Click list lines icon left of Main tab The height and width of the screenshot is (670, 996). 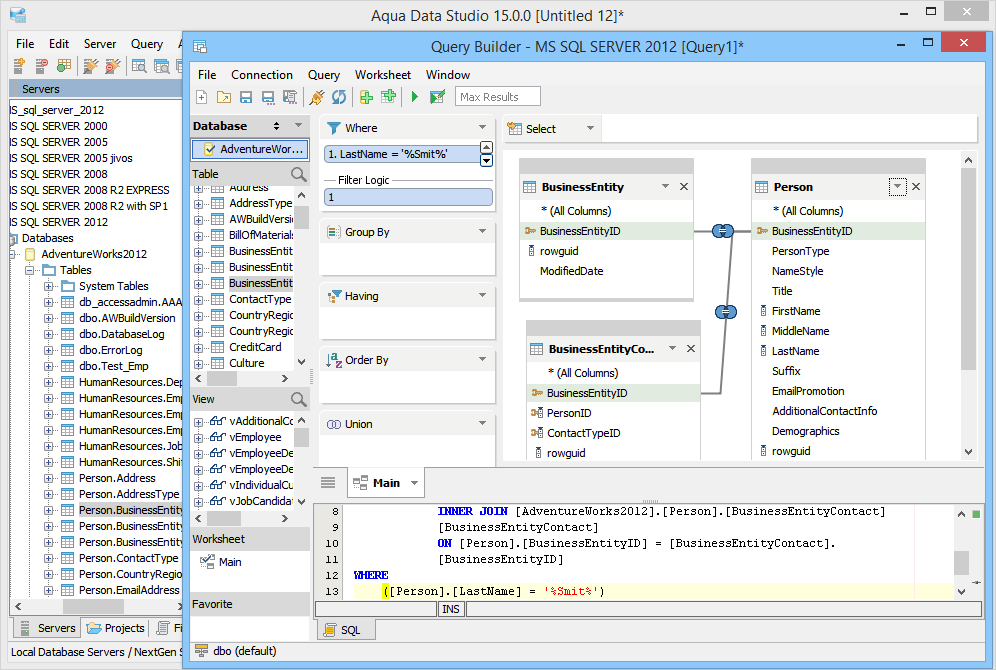point(328,483)
